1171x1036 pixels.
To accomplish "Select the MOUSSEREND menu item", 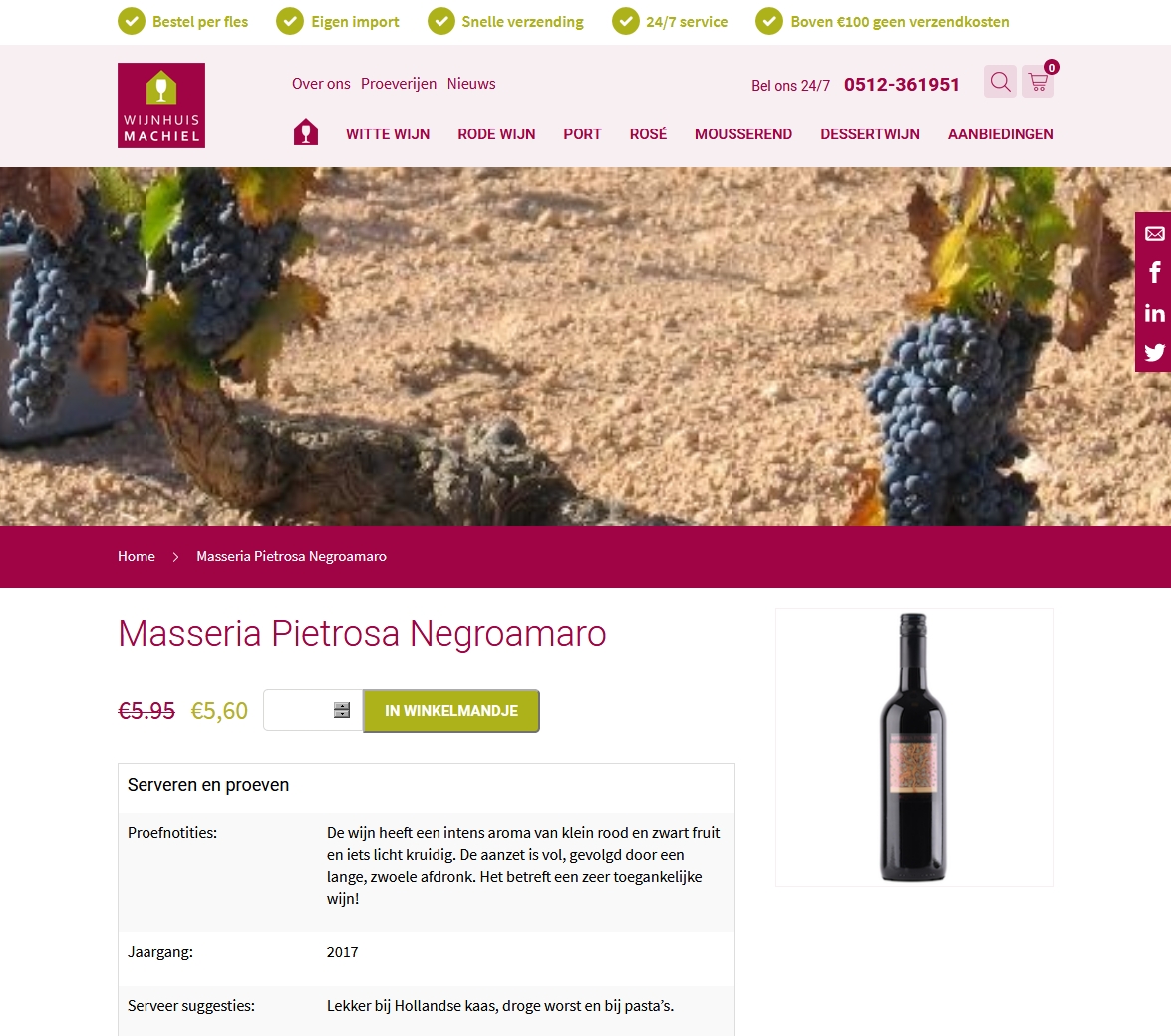I will coord(743,134).
